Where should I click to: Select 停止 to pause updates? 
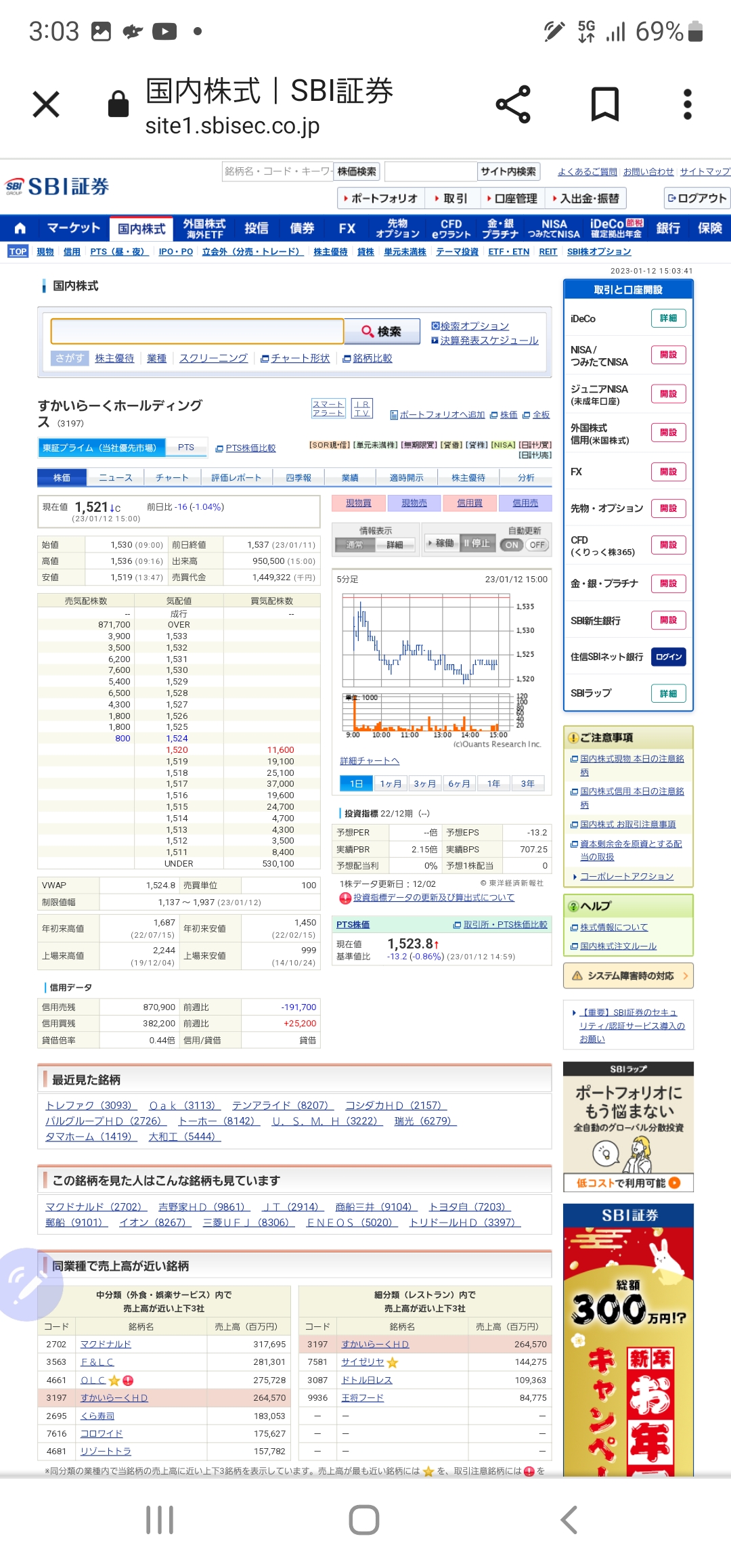477,543
